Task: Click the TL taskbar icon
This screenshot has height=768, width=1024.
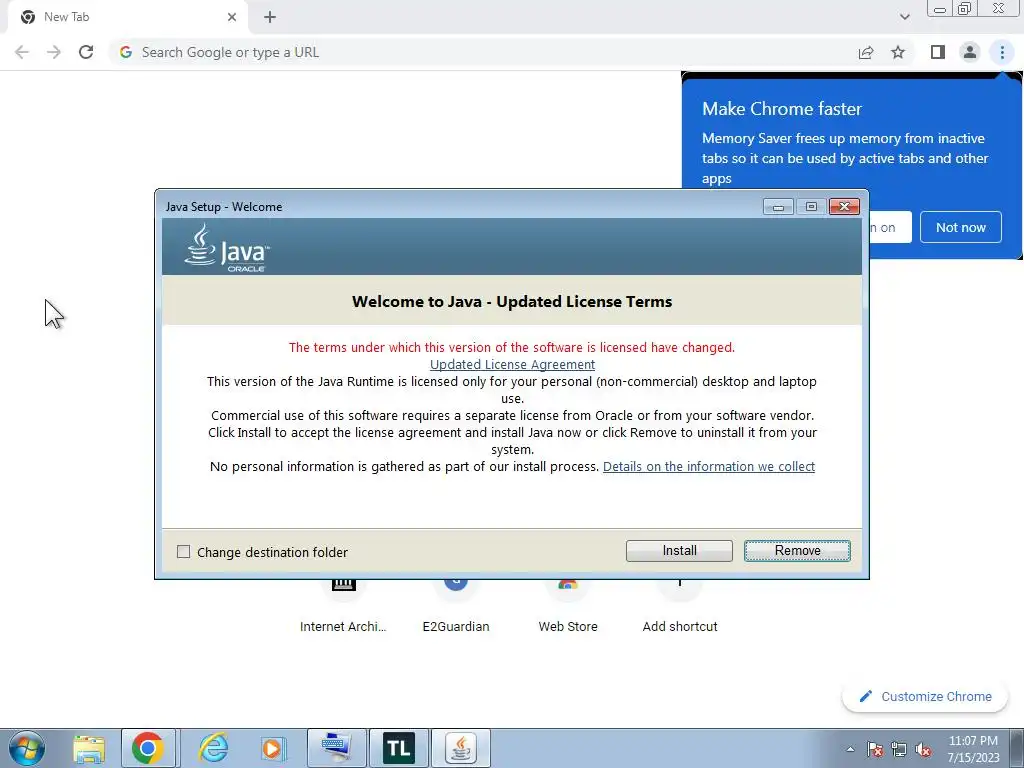Action: coord(398,748)
